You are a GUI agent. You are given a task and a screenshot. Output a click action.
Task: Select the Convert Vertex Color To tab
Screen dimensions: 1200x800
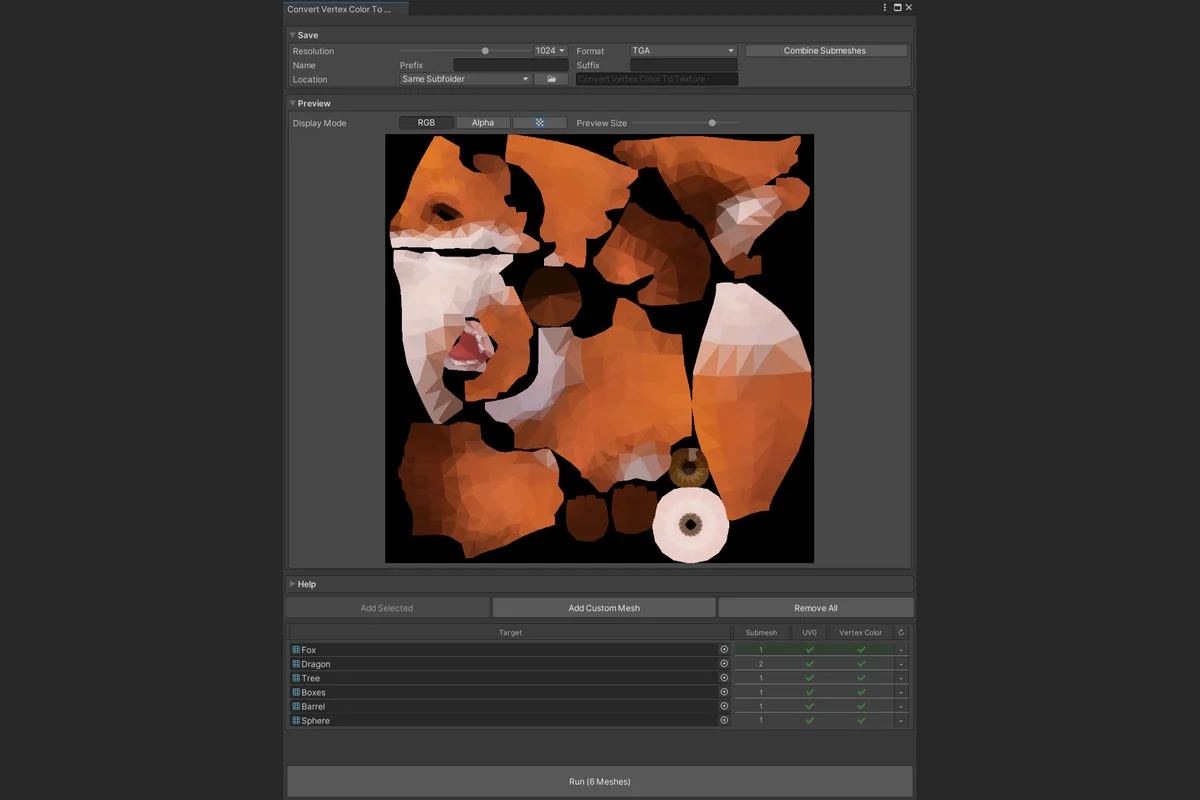(x=344, y=8)
